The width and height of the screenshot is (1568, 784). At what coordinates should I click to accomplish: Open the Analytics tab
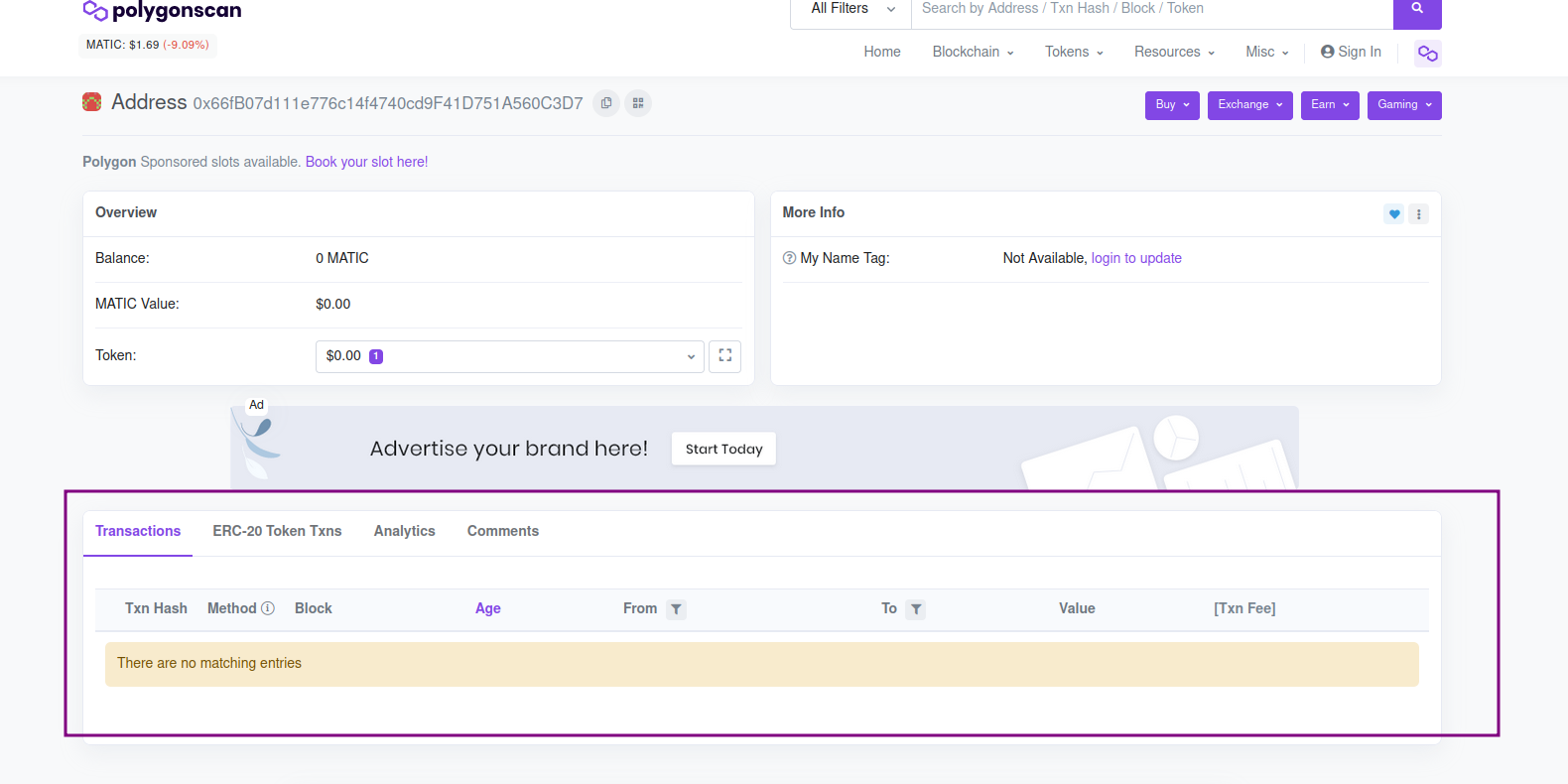[x=404, y=531]
